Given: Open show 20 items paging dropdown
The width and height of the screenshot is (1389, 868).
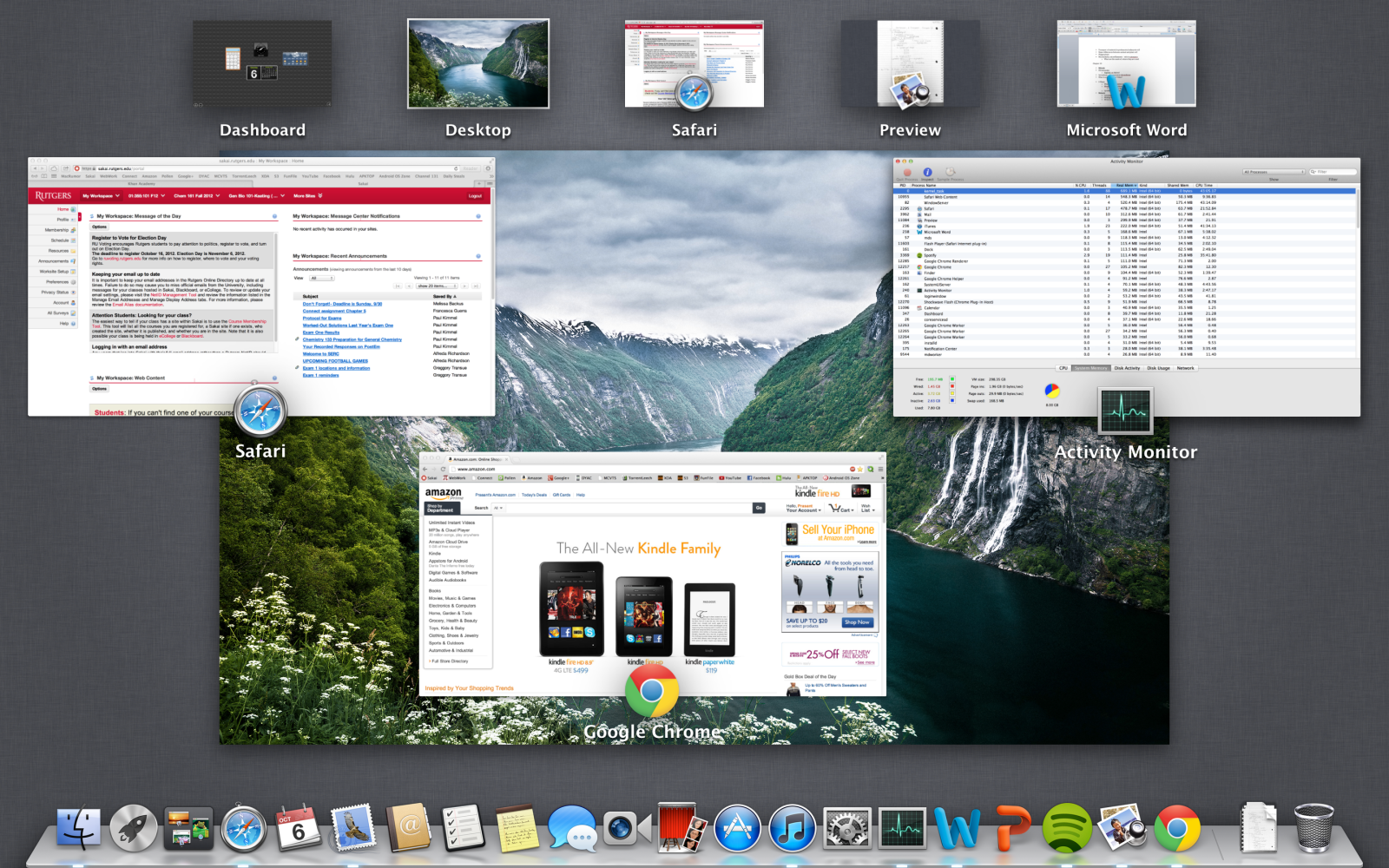Looking at the screenshot, I should 435,286.
